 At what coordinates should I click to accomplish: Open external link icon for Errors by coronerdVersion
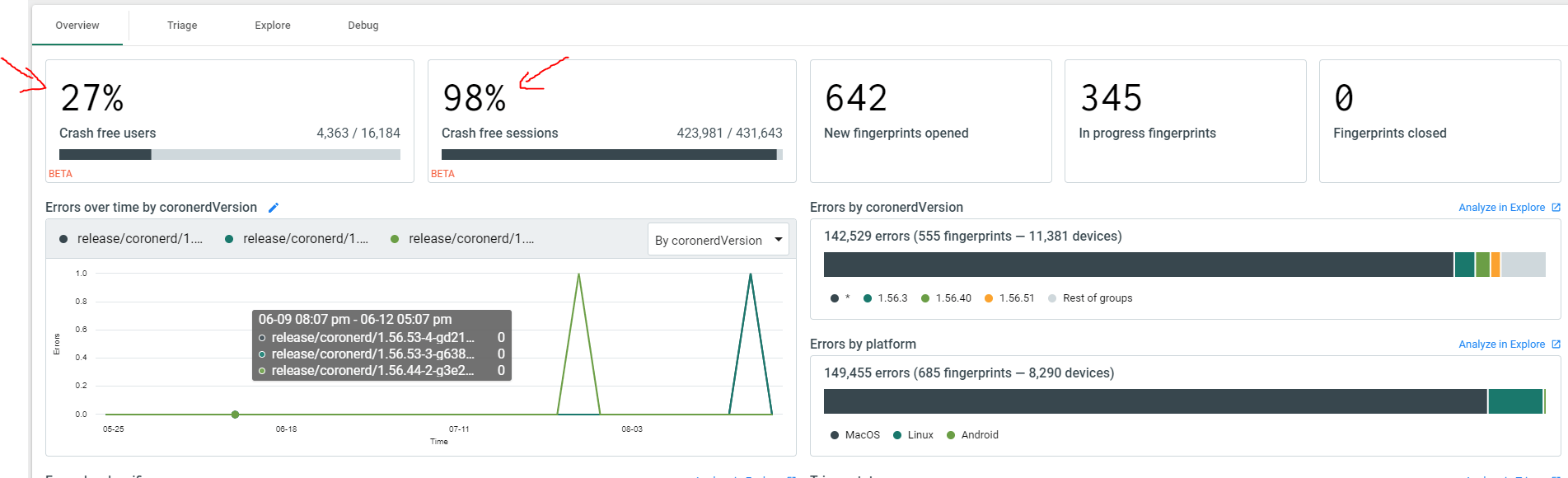[1556, 208]
